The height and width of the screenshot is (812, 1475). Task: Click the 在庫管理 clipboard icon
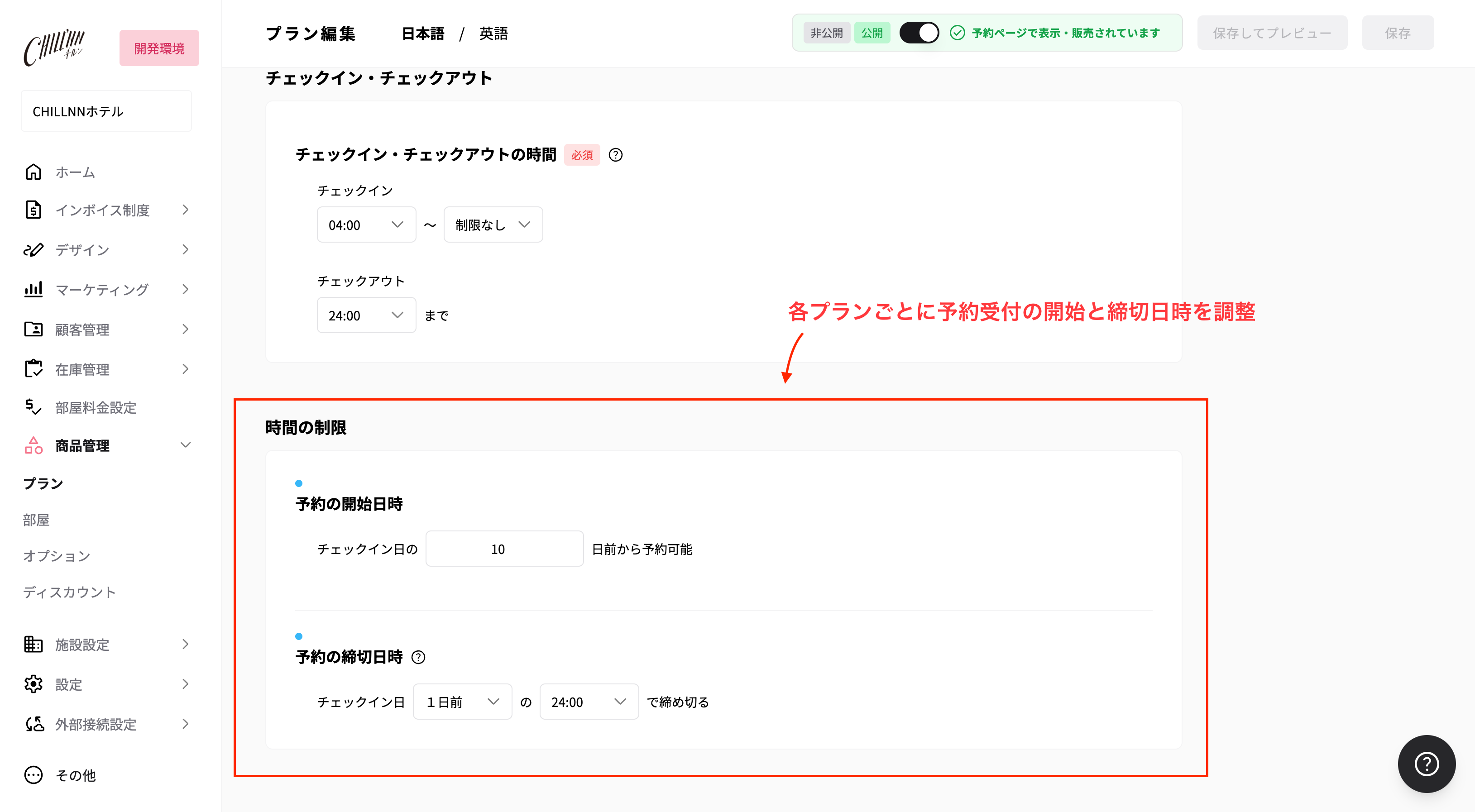[33, 369]
